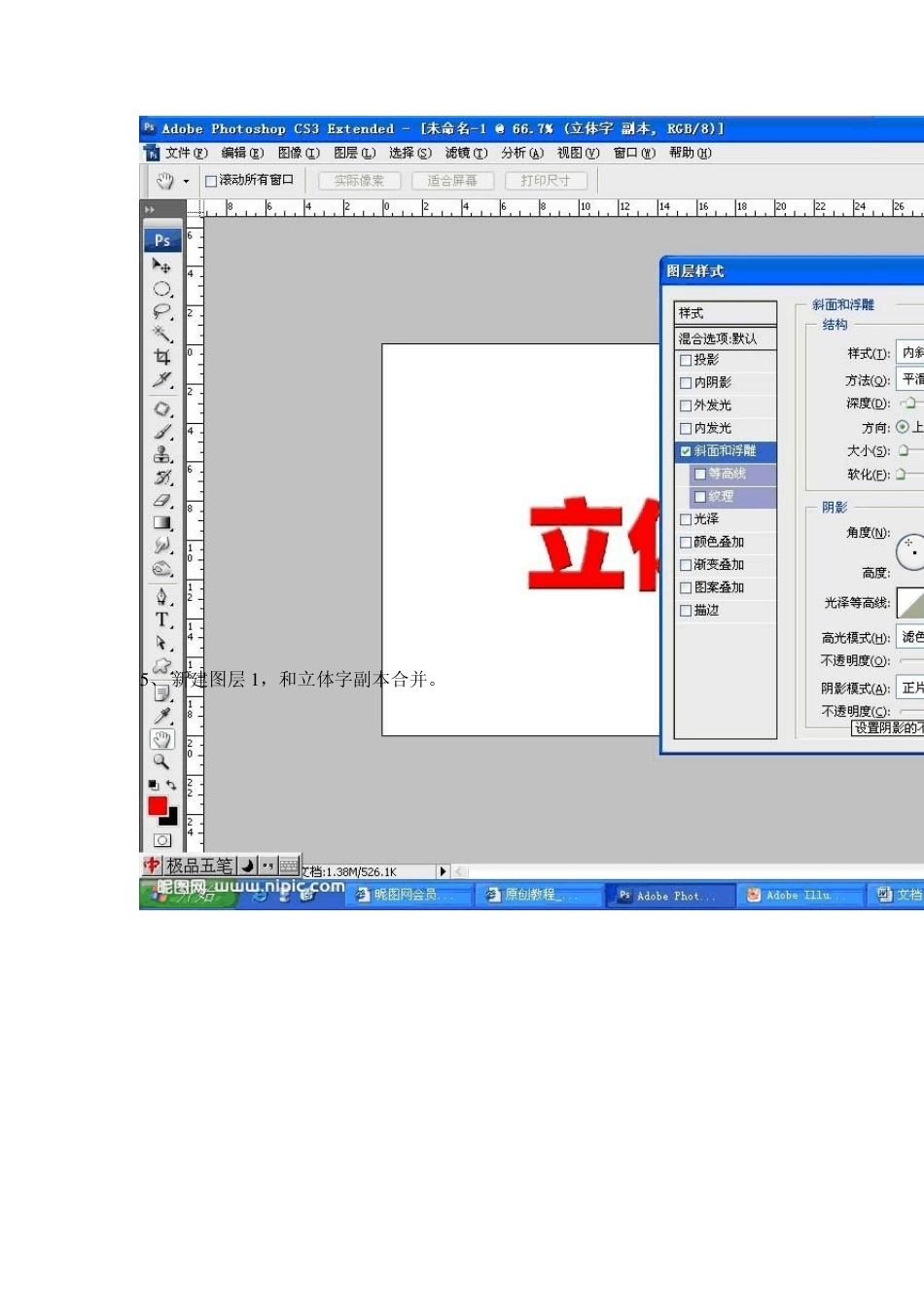Select the Hand tool in toolbox
924x1307 pixels.
pos(161,739)
